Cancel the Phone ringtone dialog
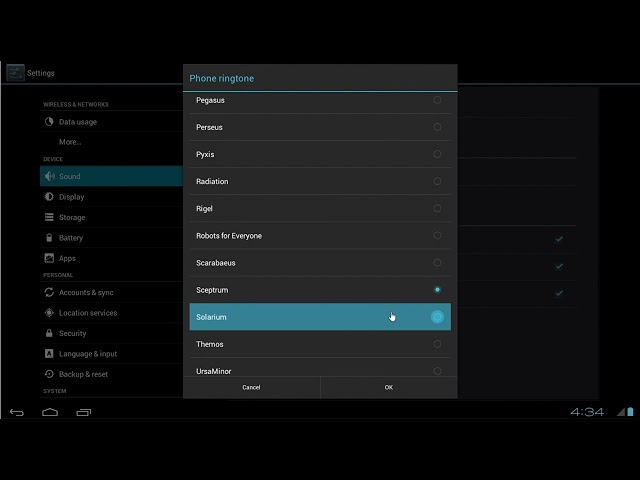The width and height of the screenshot is (640, 480). coord(251,387)
